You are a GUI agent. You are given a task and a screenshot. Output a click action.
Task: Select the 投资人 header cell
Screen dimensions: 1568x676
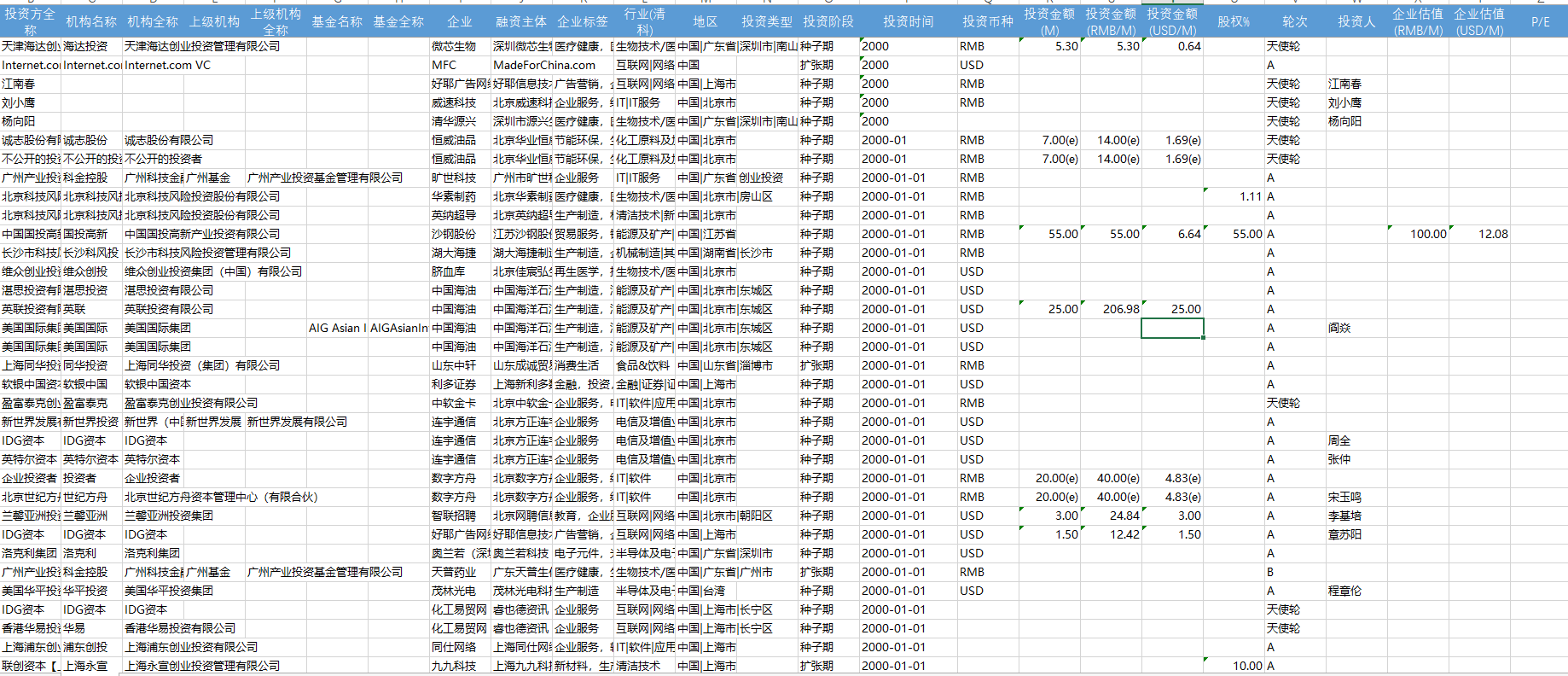point(1356,21)
